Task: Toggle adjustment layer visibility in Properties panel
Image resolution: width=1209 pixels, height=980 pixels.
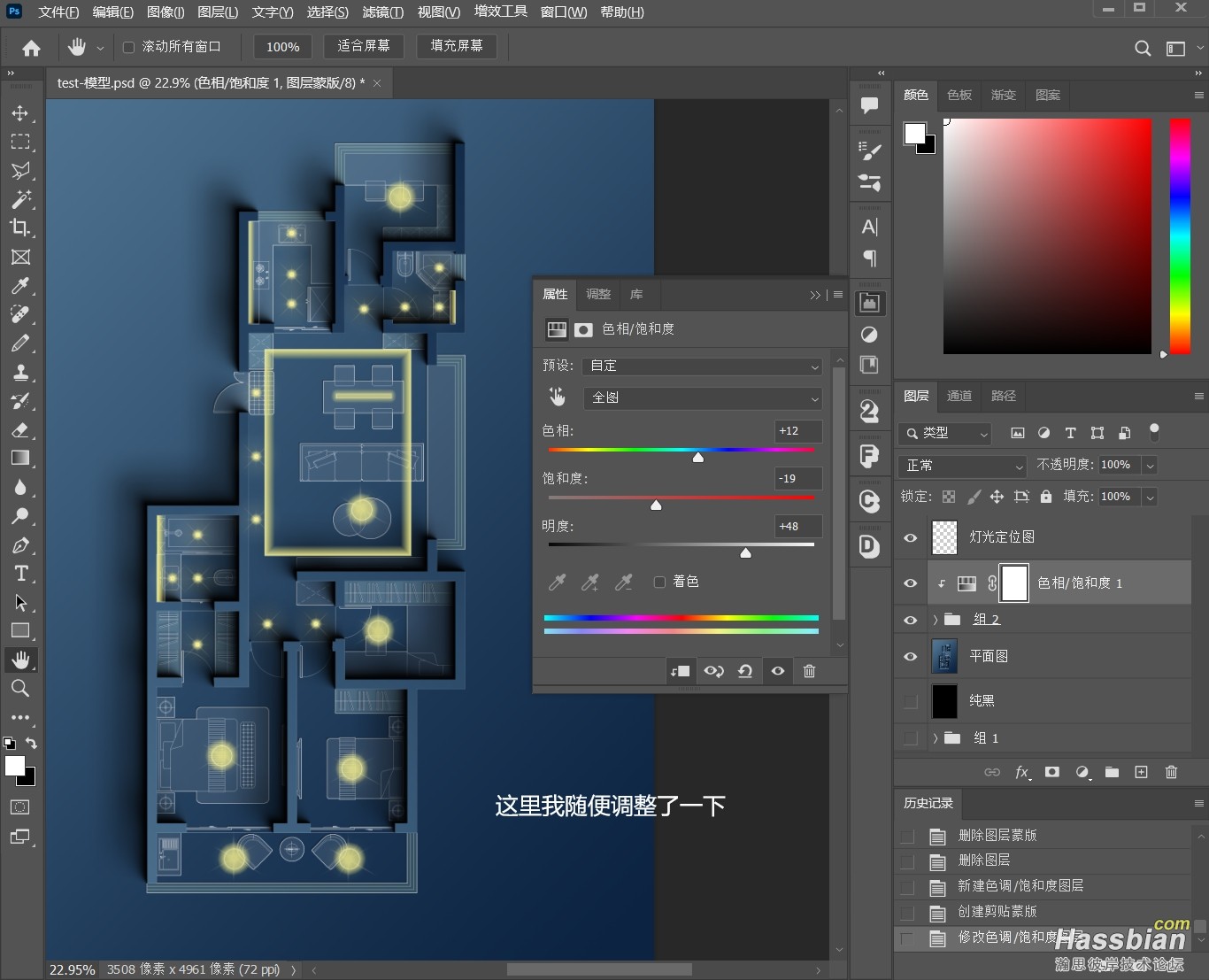Action: tap(777, 671)
